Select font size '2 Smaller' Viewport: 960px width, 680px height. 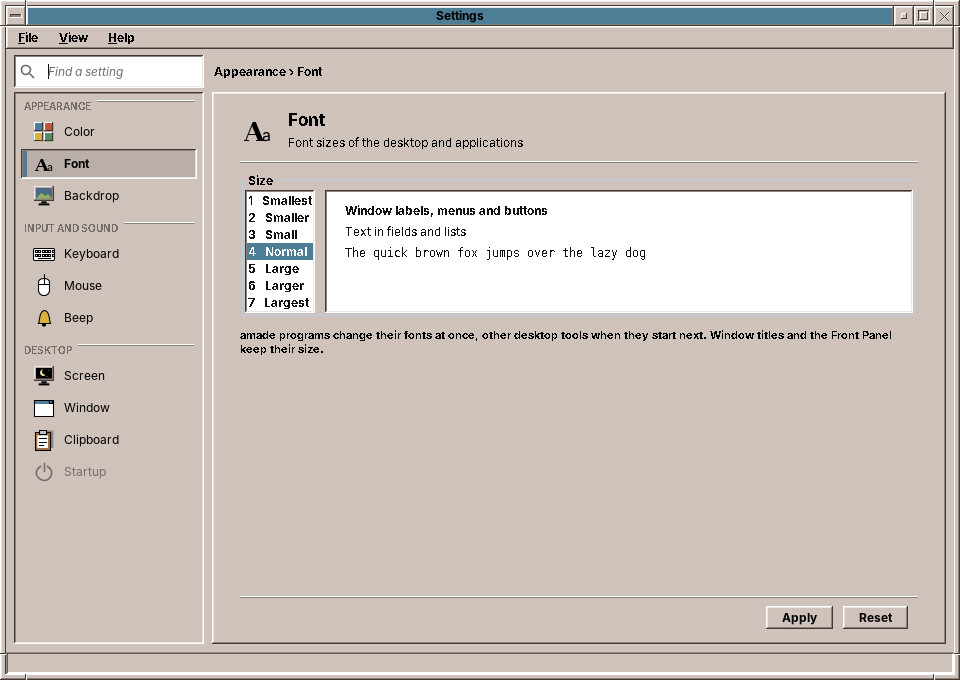[280, 218]
